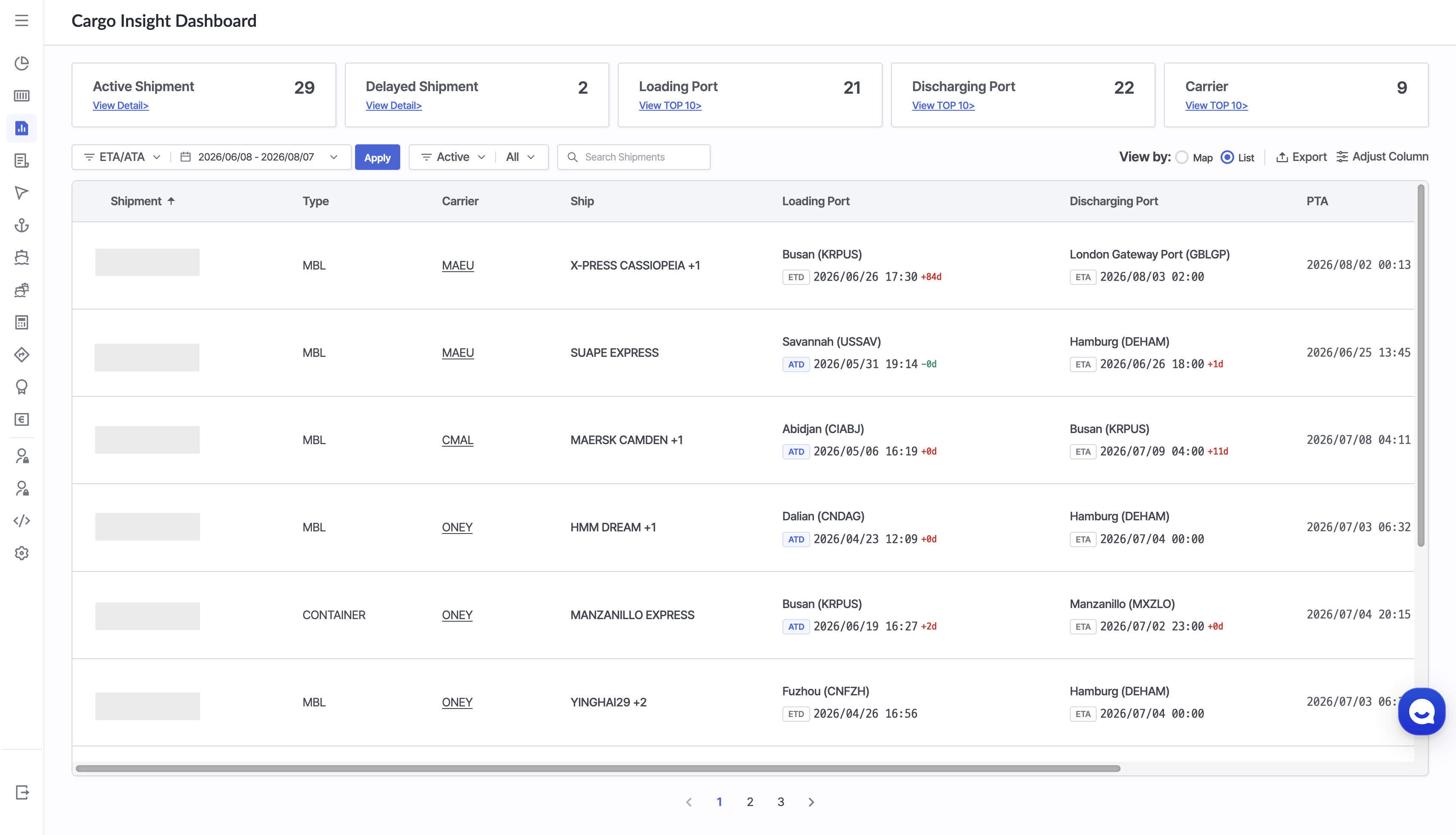Screen dimensions: 1456x835
Task: Click the Search Shipments field
Action: click(x=633, y=157)
